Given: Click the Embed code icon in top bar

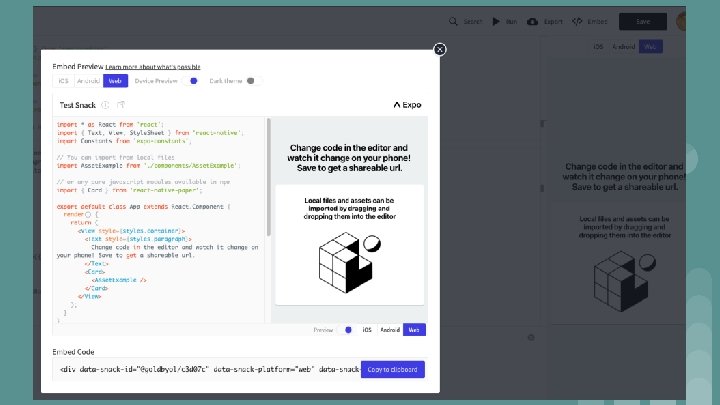Looking at the screenshot, I should 577,22.
